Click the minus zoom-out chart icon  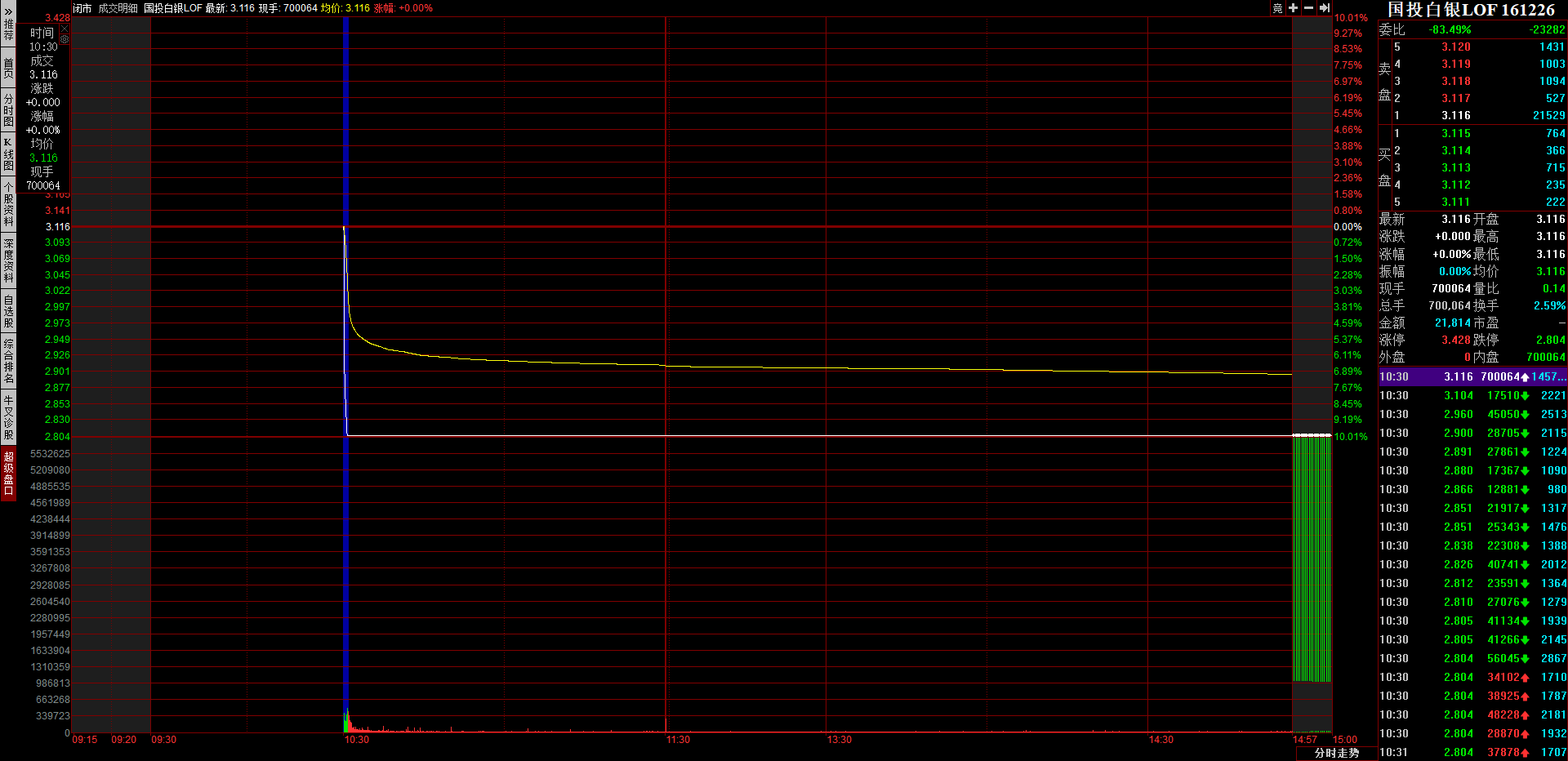(1308, 7)
